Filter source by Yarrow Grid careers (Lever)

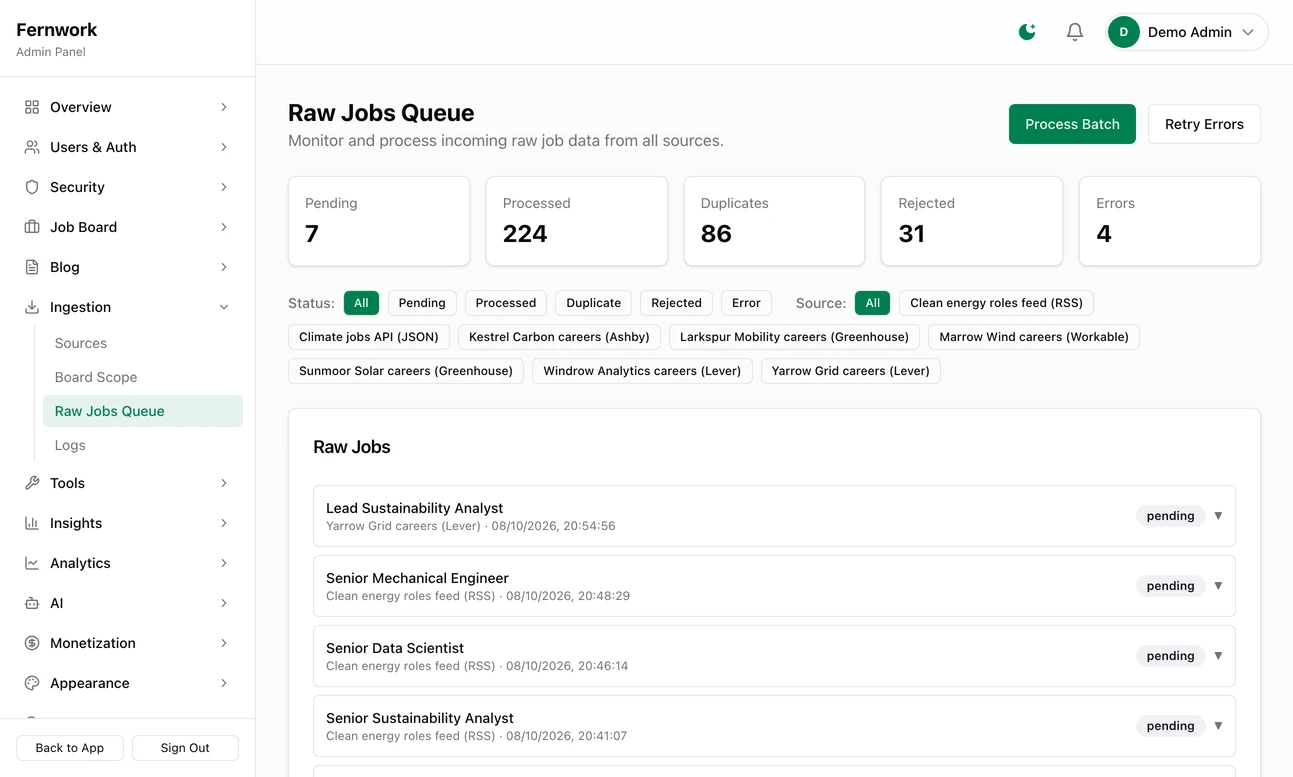pos(851,371)
